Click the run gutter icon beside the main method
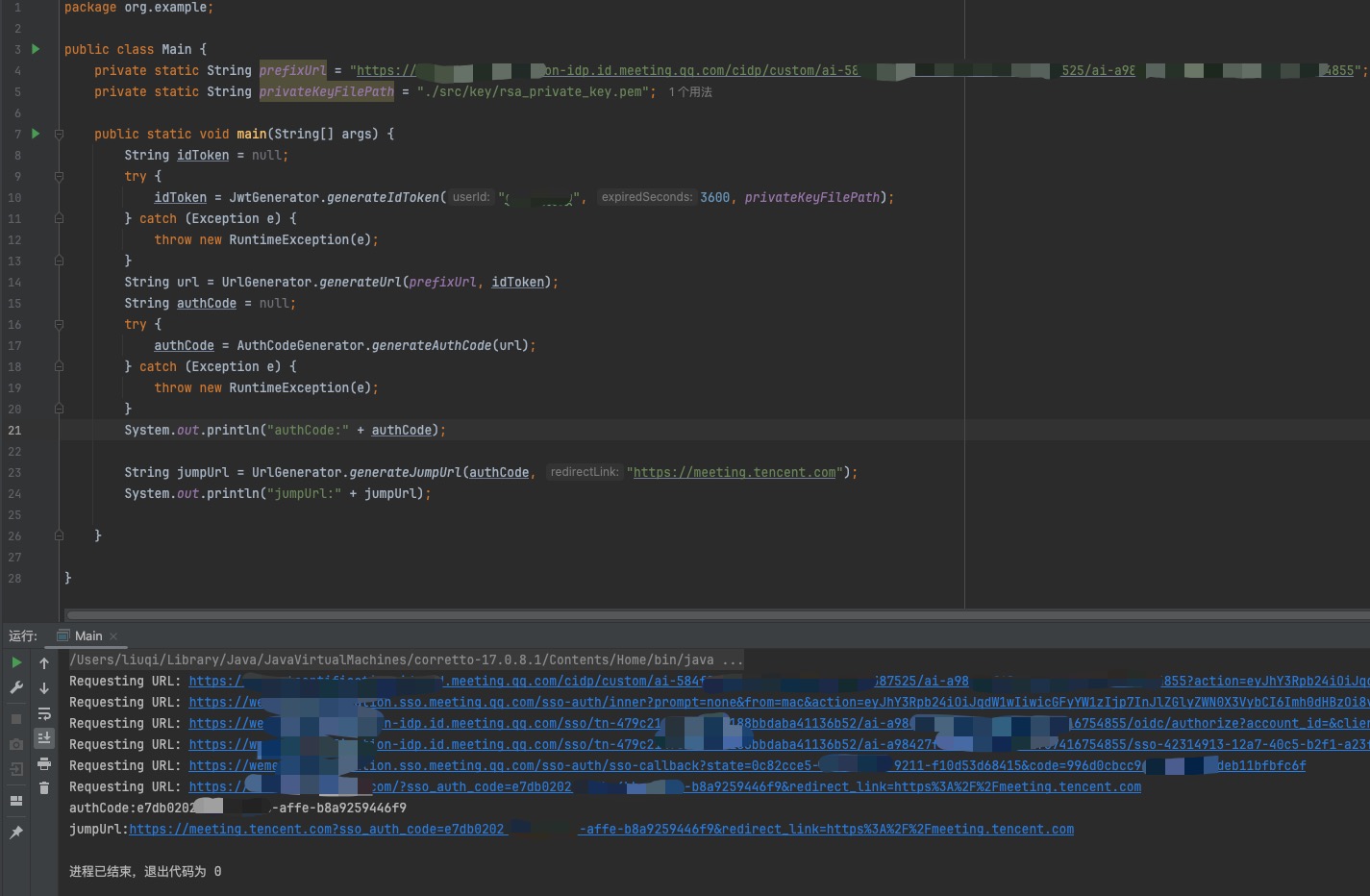This screenshot has height=896, width=1370. point(36,134)
